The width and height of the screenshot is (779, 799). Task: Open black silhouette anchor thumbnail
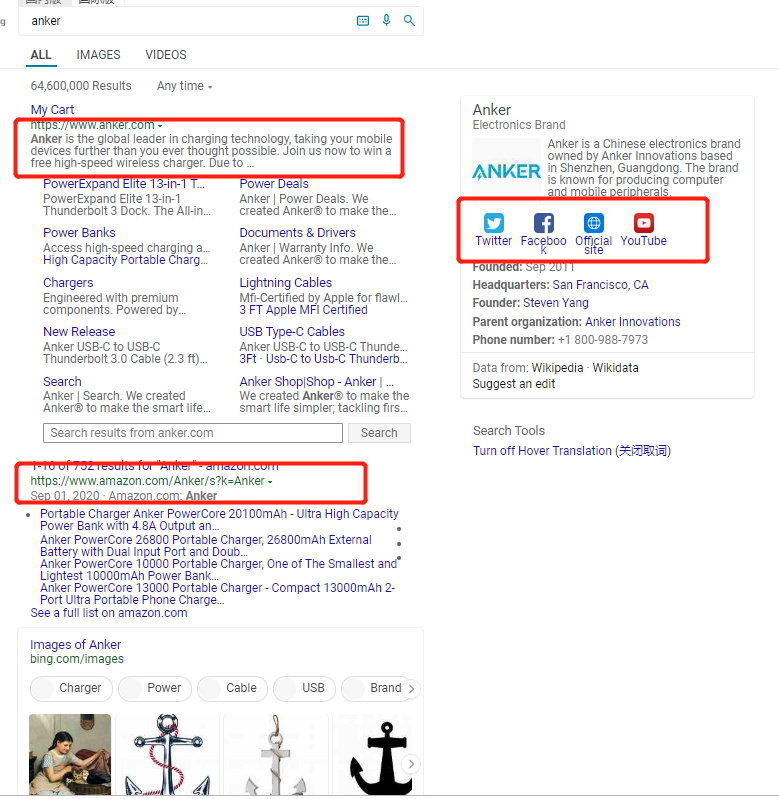[377, 754]
